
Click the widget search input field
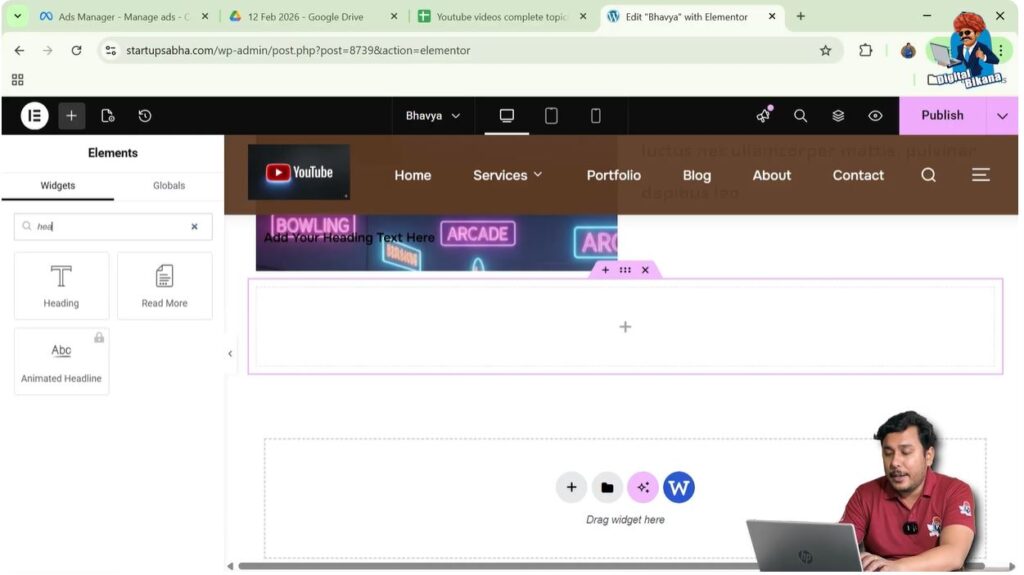[113, 227]
